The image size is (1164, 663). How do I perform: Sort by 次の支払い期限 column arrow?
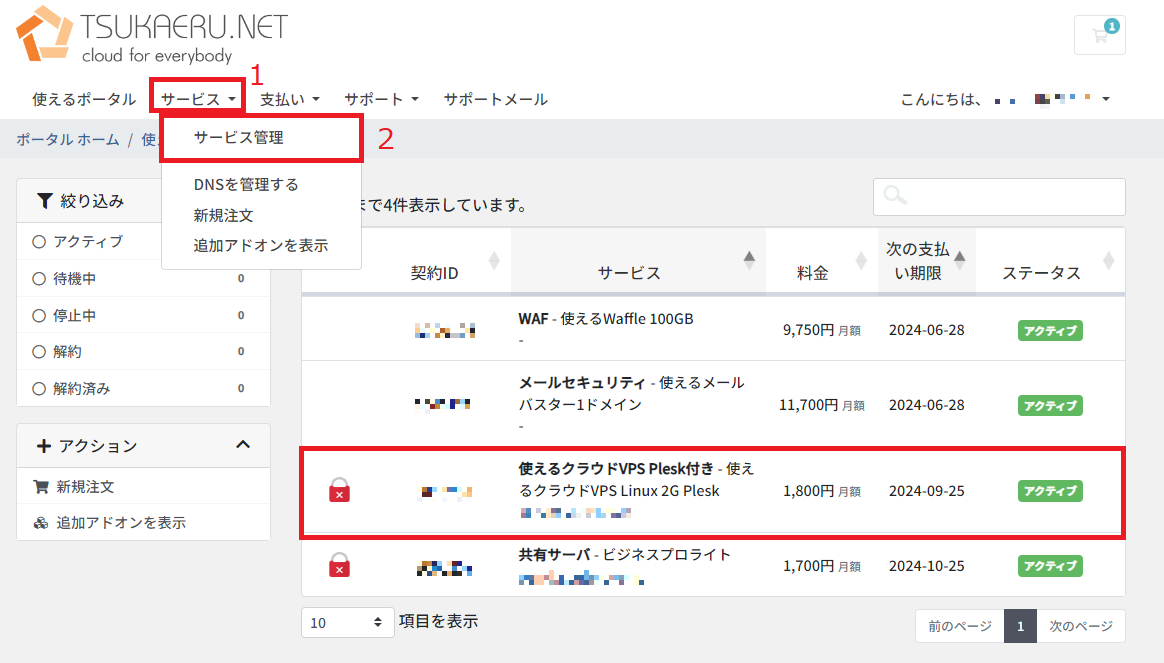point(960,260)
